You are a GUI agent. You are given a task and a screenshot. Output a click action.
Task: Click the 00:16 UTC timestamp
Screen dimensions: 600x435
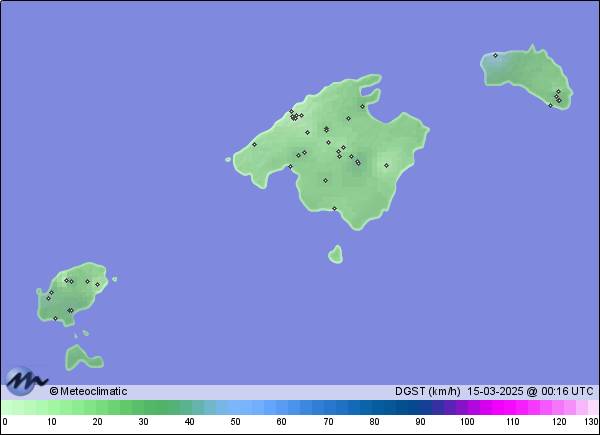(x=567, y=391)
